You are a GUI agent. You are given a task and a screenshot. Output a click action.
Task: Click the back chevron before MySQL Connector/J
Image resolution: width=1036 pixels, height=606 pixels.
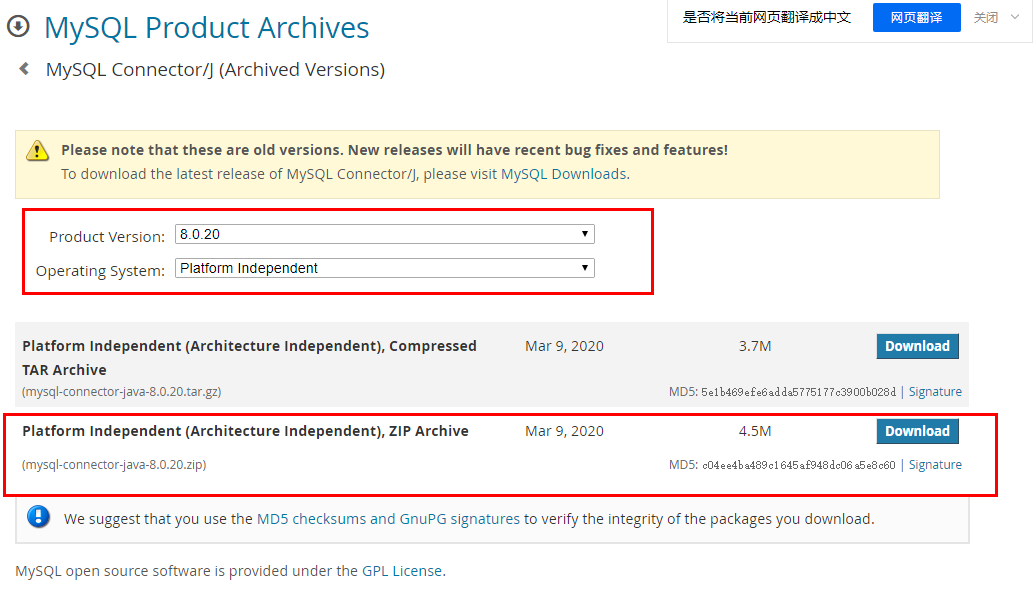coord(22,70)
